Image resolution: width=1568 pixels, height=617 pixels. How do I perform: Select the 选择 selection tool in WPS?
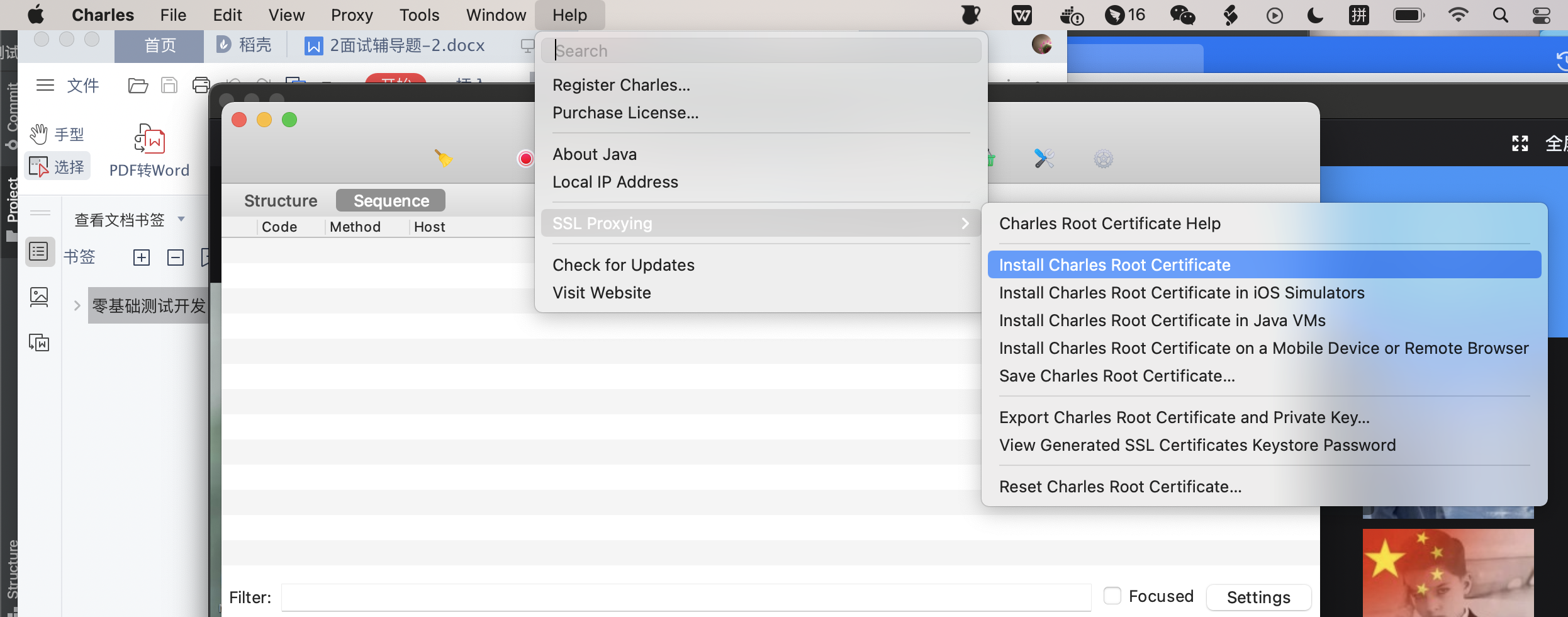coord(57,167)
